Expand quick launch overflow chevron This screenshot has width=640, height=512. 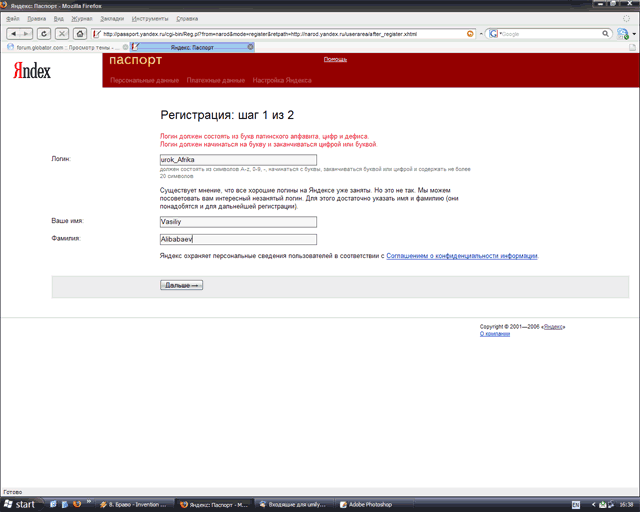coord(89,502)
